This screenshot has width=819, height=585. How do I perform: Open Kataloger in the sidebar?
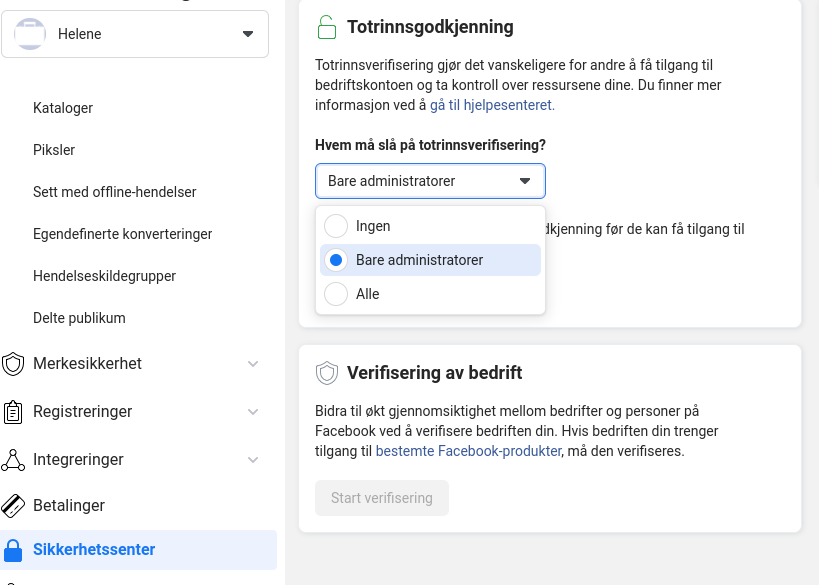tap(63, 108)
